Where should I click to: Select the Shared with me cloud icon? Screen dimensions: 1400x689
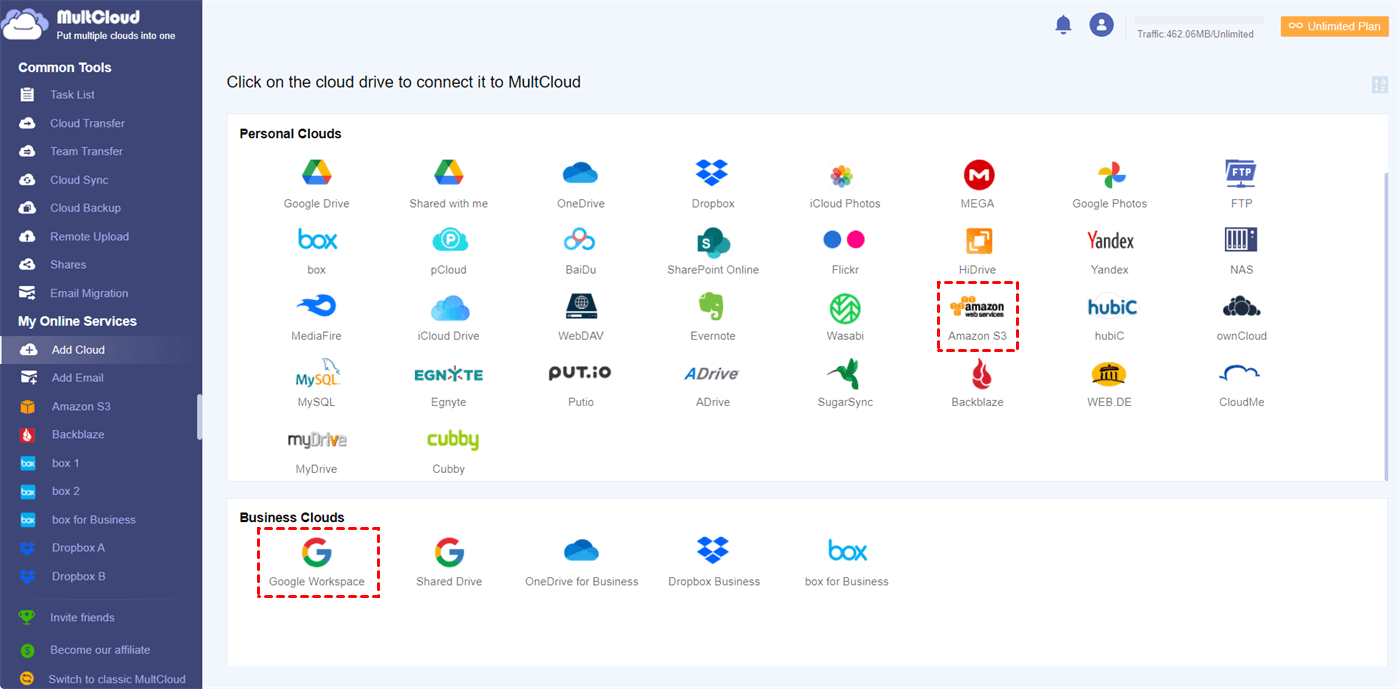pyautogui.click(x=449, y=174)
